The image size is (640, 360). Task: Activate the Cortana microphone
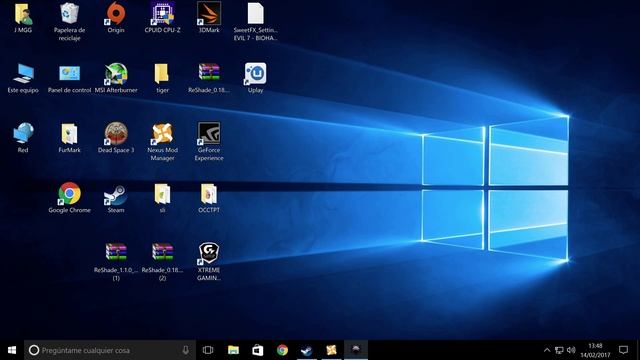tap(186, 350)
